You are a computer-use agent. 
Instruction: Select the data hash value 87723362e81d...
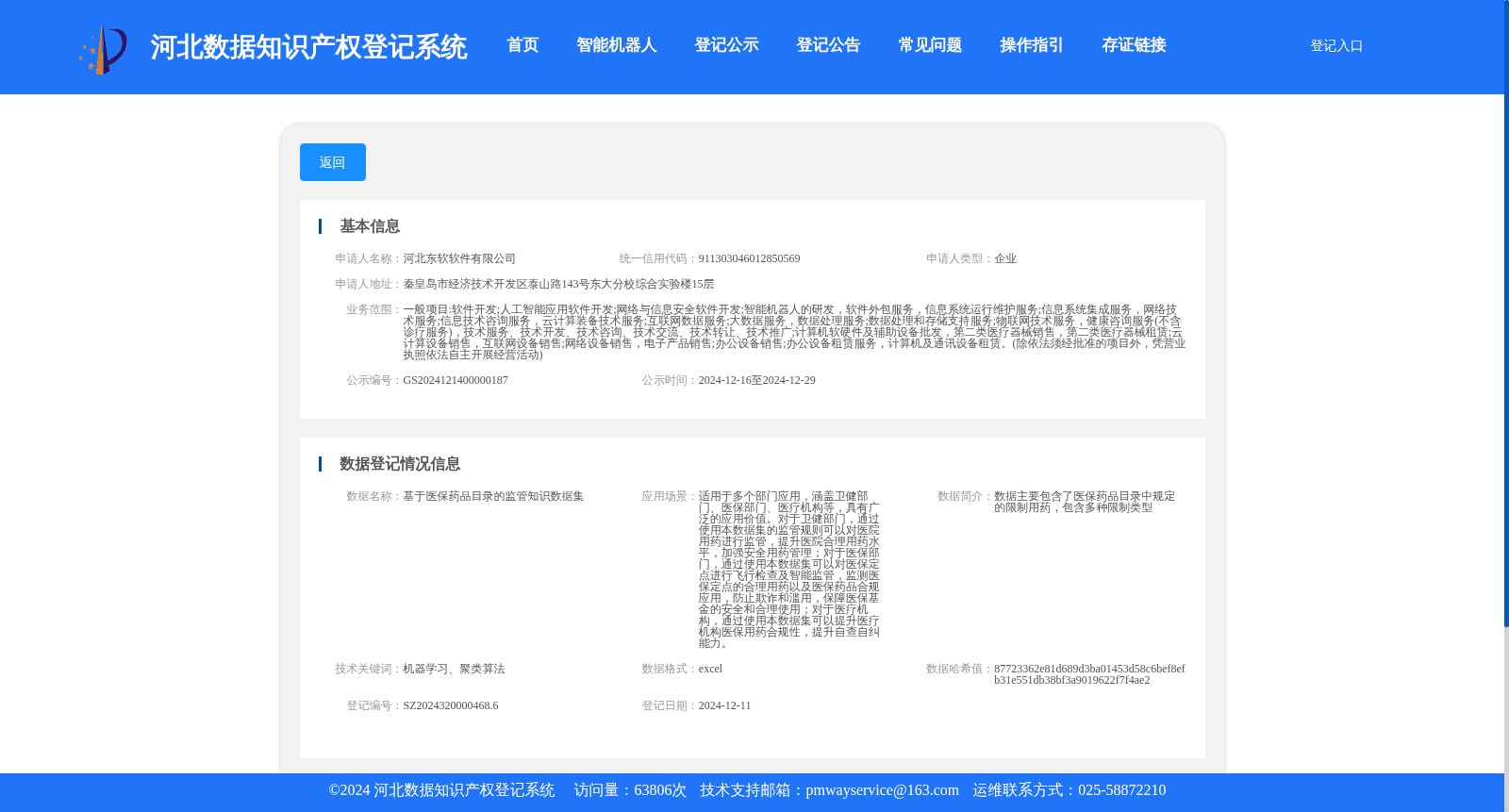click(1089, 674)
